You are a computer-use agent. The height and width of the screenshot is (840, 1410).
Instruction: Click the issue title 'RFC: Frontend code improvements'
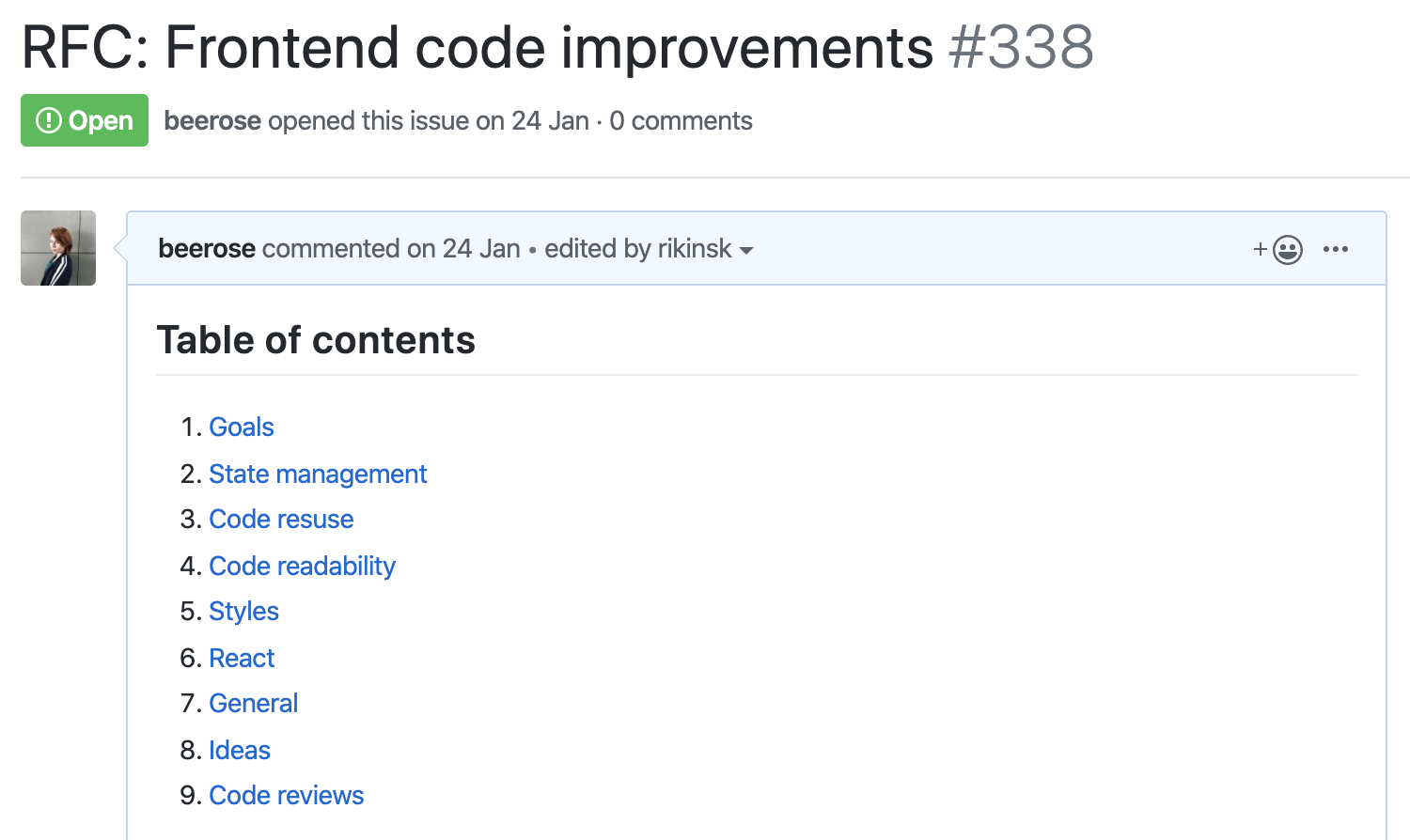(x=478, y=47)
